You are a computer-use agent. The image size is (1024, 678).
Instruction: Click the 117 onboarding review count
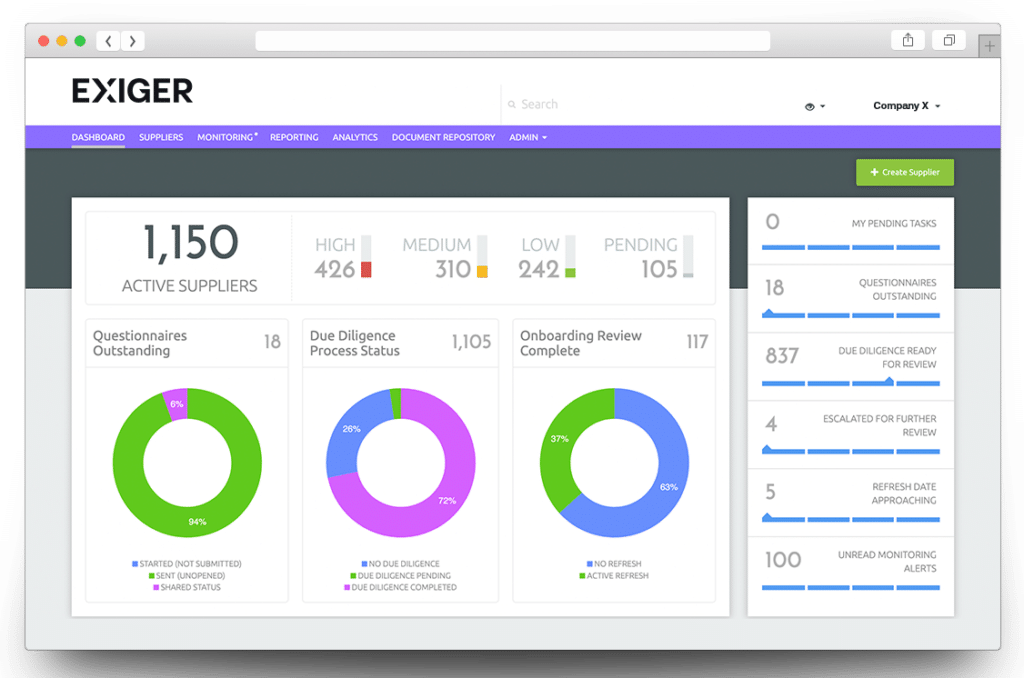(697, 342)
